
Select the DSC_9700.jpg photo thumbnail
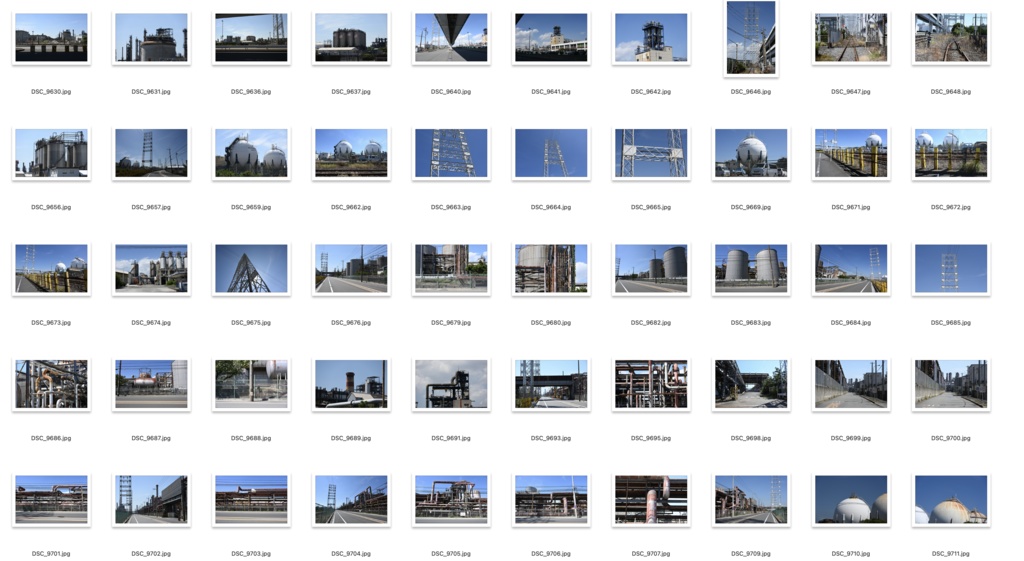point(950,385)
